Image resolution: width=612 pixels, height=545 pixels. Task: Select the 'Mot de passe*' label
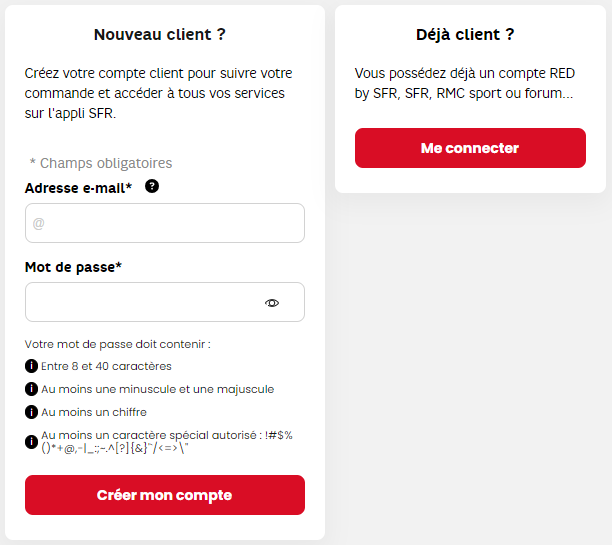pyautogui.click(x=73, y=267)
